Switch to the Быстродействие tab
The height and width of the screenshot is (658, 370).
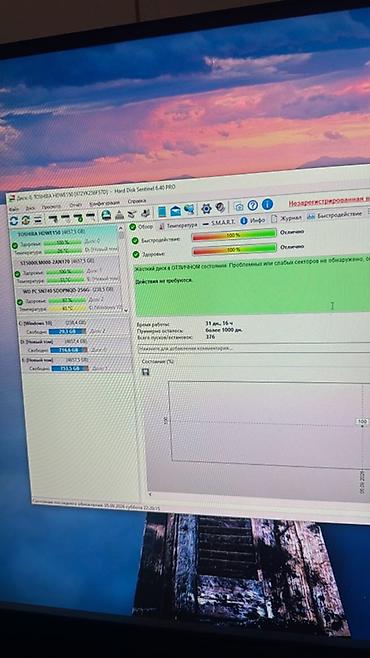tap(334, 214)
